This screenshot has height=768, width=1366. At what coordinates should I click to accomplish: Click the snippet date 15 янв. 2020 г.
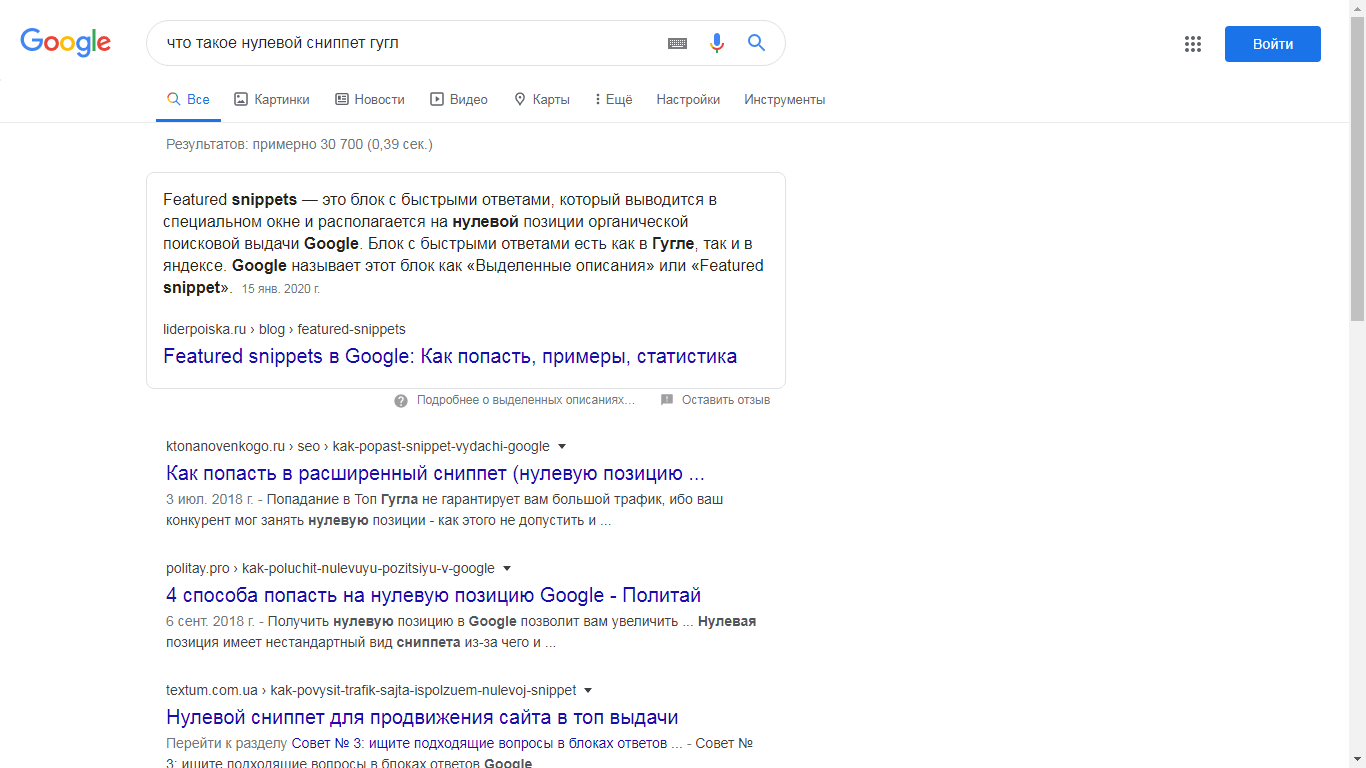(281, 289)
